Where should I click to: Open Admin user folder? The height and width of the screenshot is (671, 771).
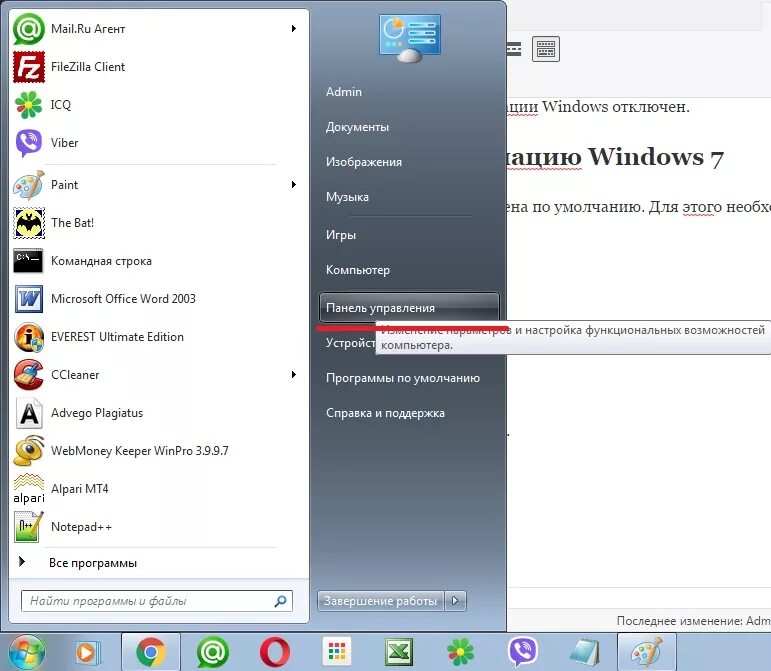point(344,92)
